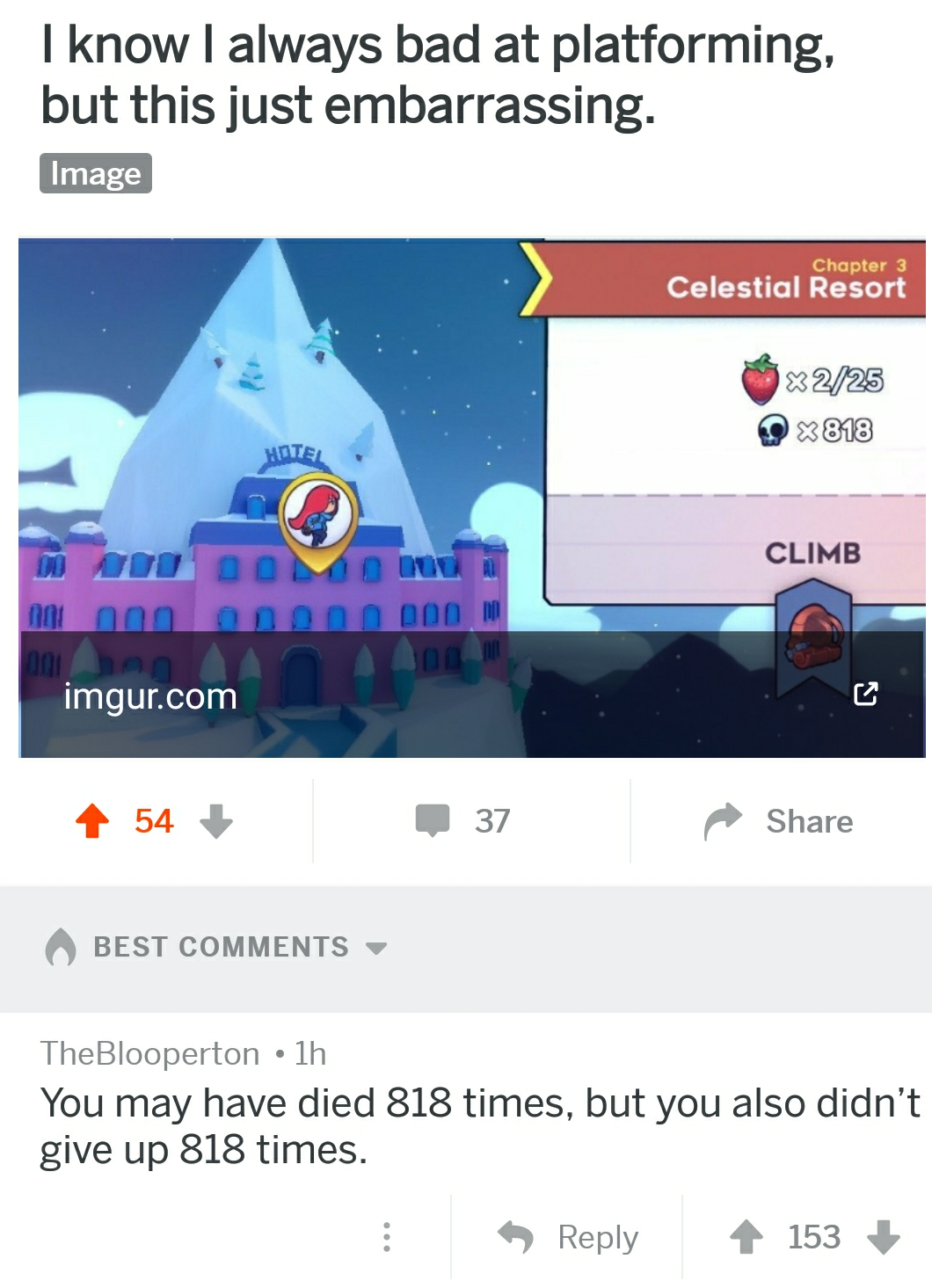View the 37 comments count

point(492,821)
